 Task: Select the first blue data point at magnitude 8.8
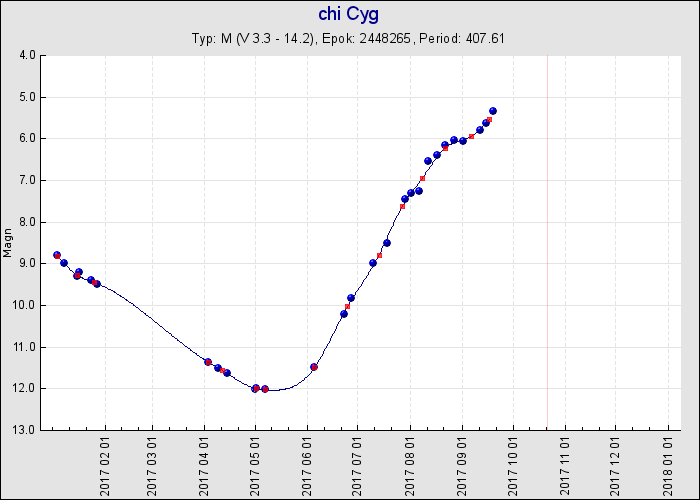tap(57, 255)
